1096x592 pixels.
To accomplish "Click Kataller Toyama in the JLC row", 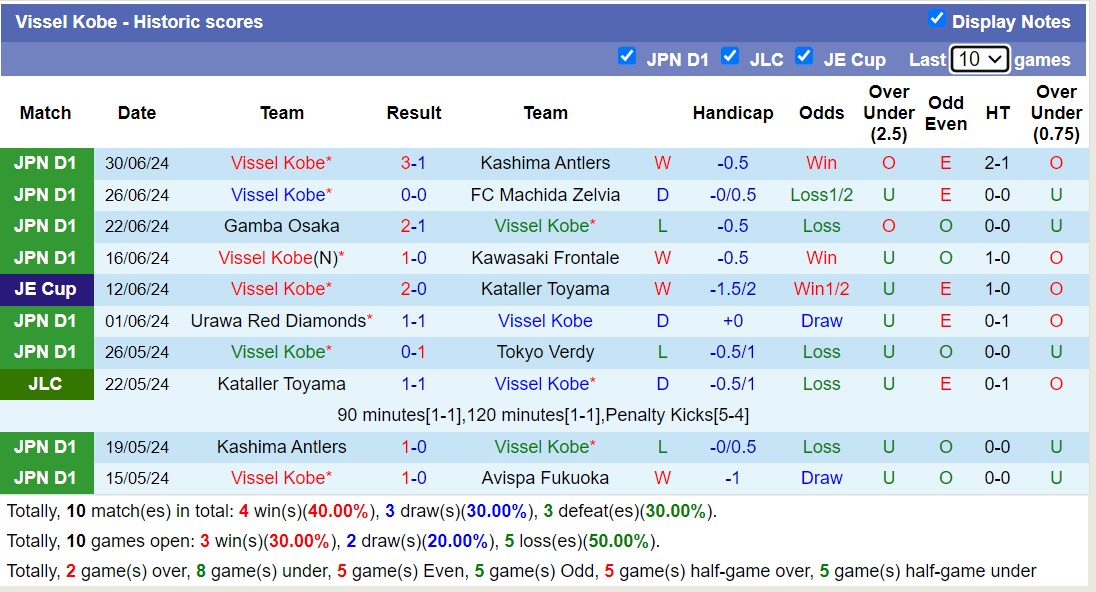I will pos(281,384).
